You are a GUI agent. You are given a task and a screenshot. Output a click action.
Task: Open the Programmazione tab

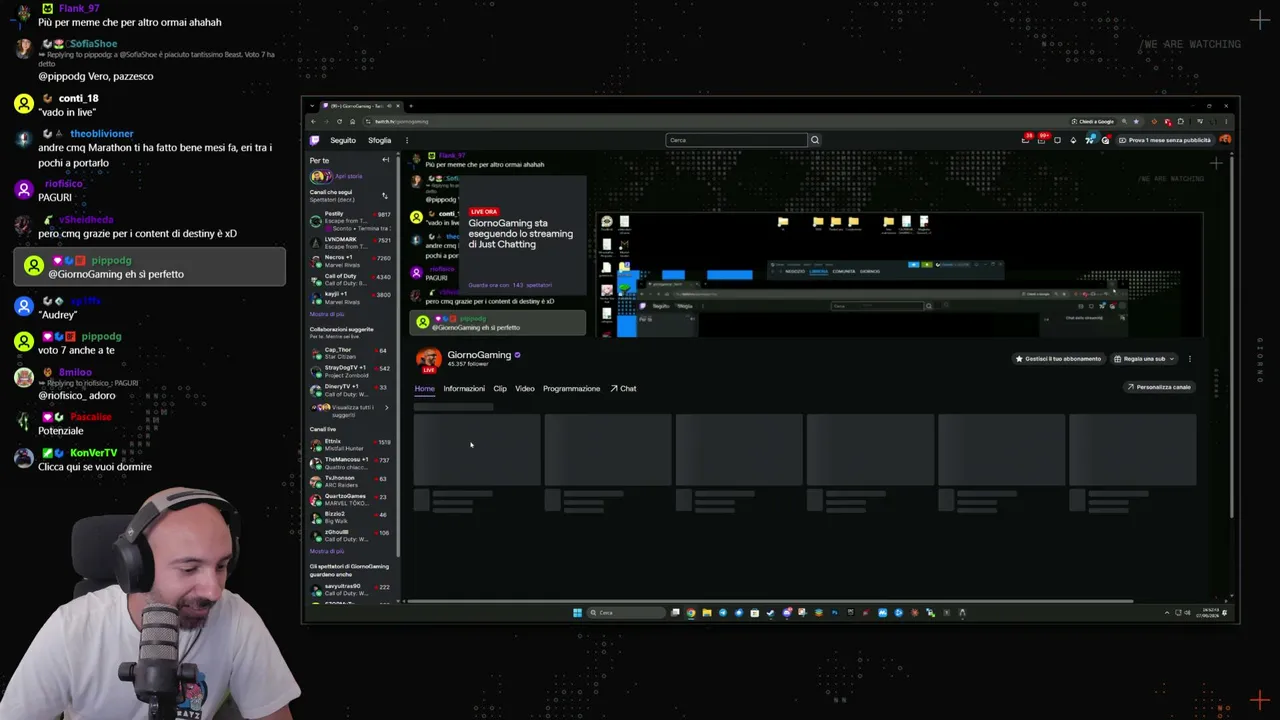[x=572, y=388]
